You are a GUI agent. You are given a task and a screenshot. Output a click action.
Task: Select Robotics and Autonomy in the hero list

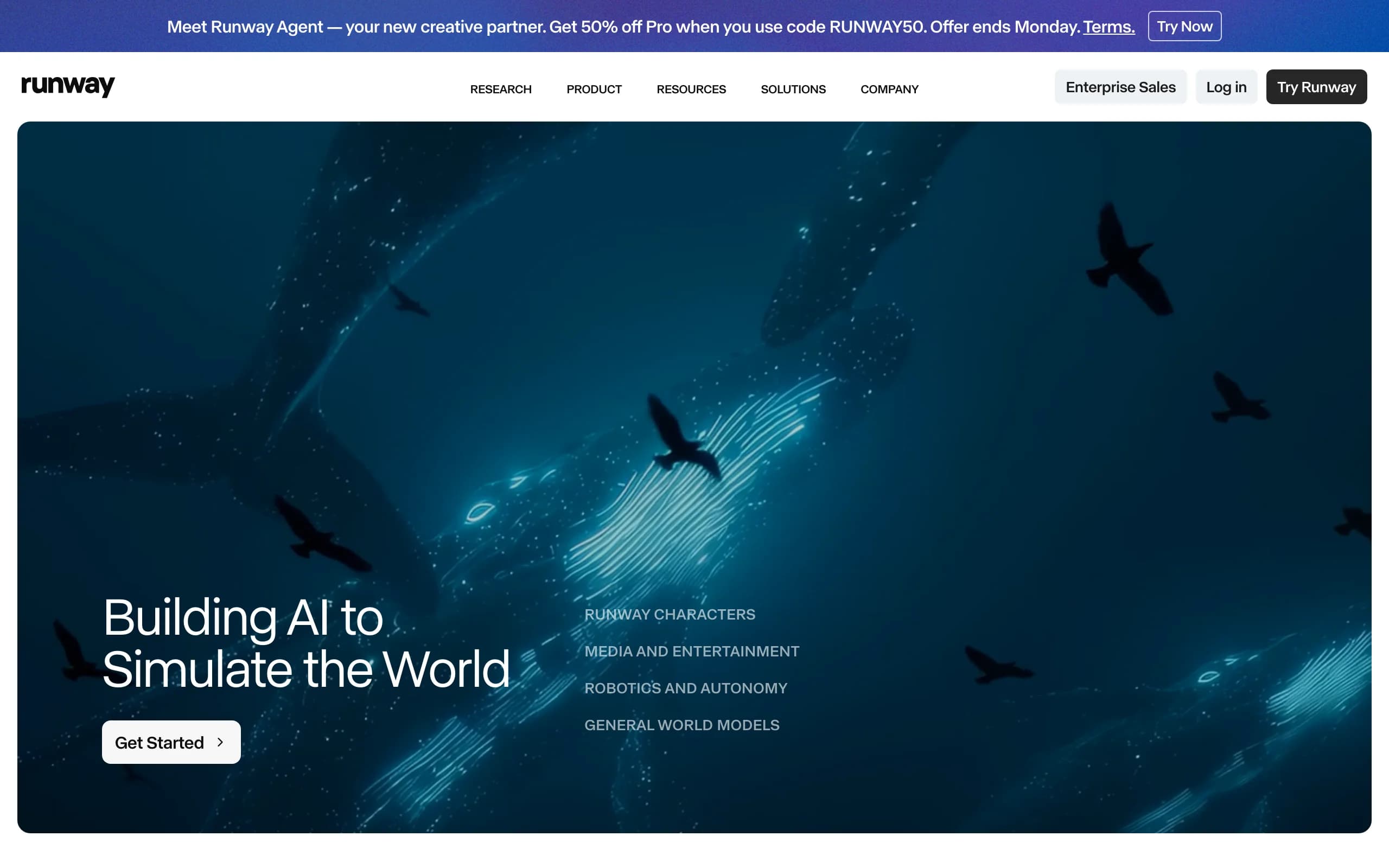pos(686,688)
